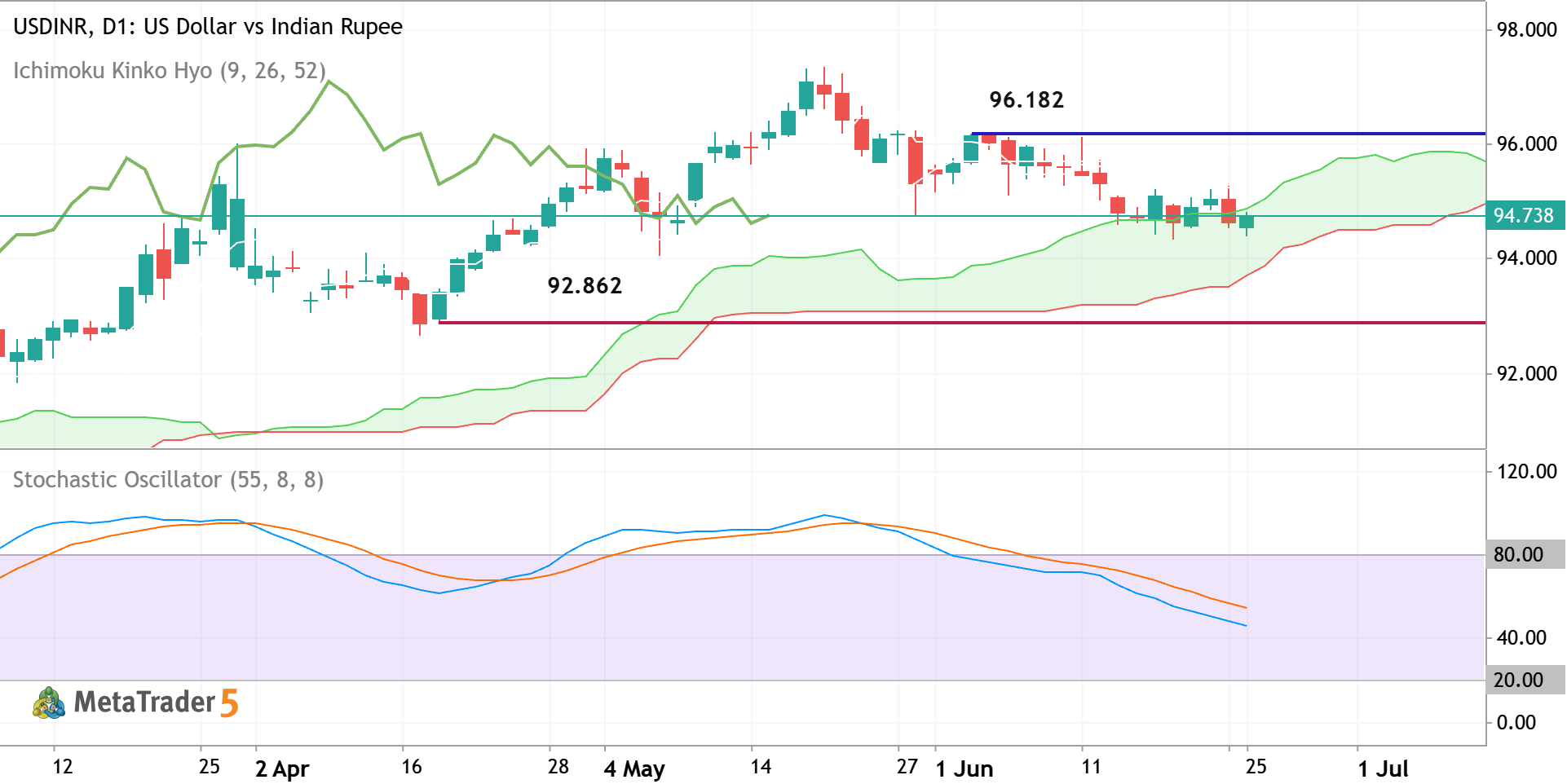Image resolution: width=1567 pixels, height=784 pixels.
Task: Click the 40.00 stochastic axis label
Action: click(x=1521, y=638)
